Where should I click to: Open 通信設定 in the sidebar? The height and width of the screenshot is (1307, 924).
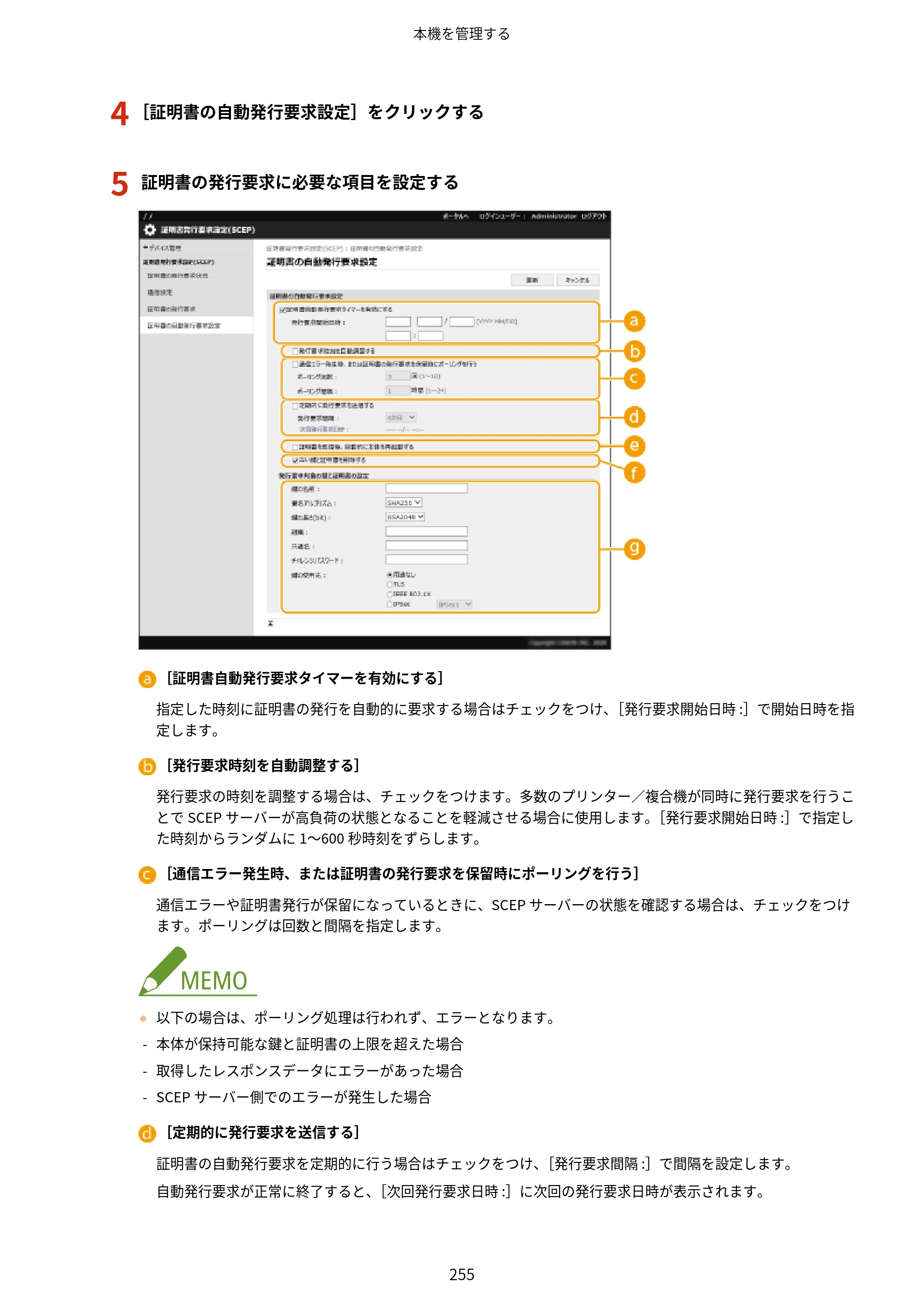coord(160,292)
